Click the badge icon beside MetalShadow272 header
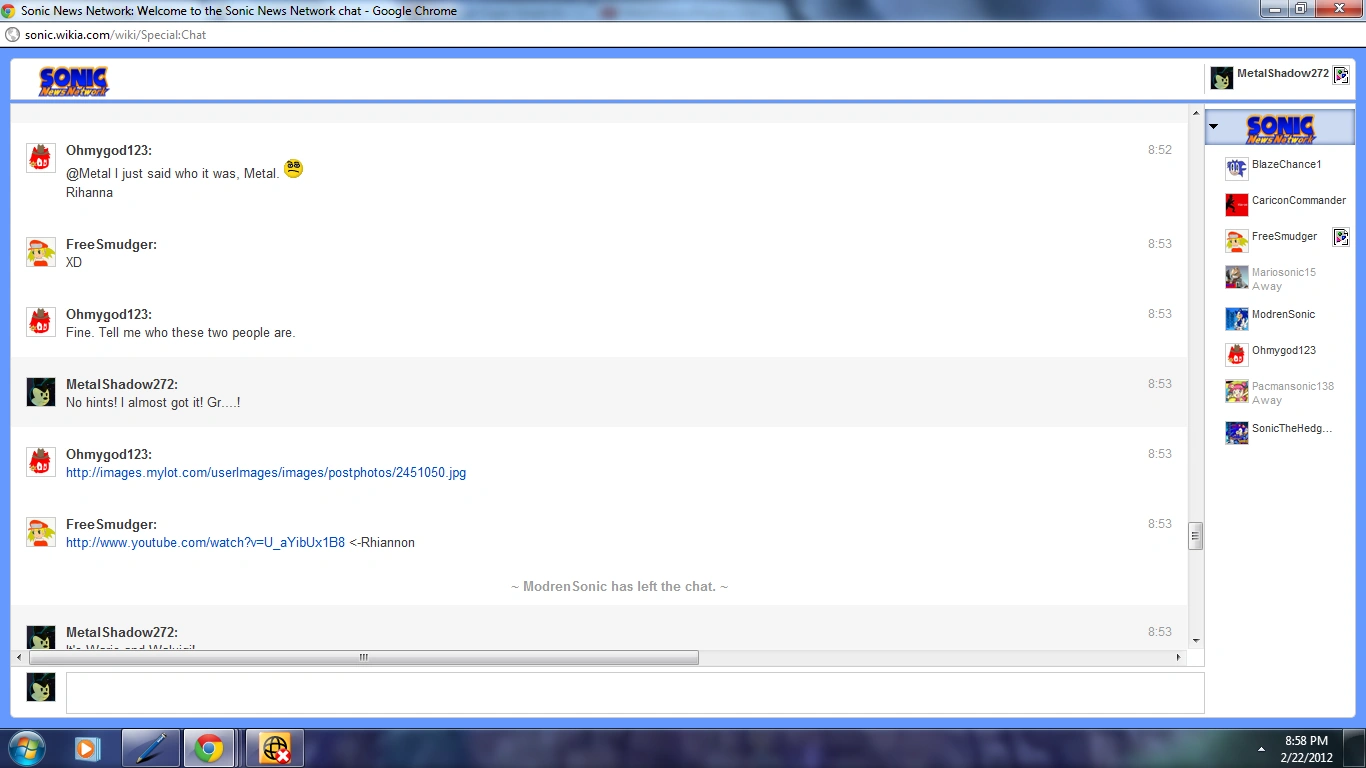The width and height of the screenshot is (1366, 768). [x=1341, y=75]
